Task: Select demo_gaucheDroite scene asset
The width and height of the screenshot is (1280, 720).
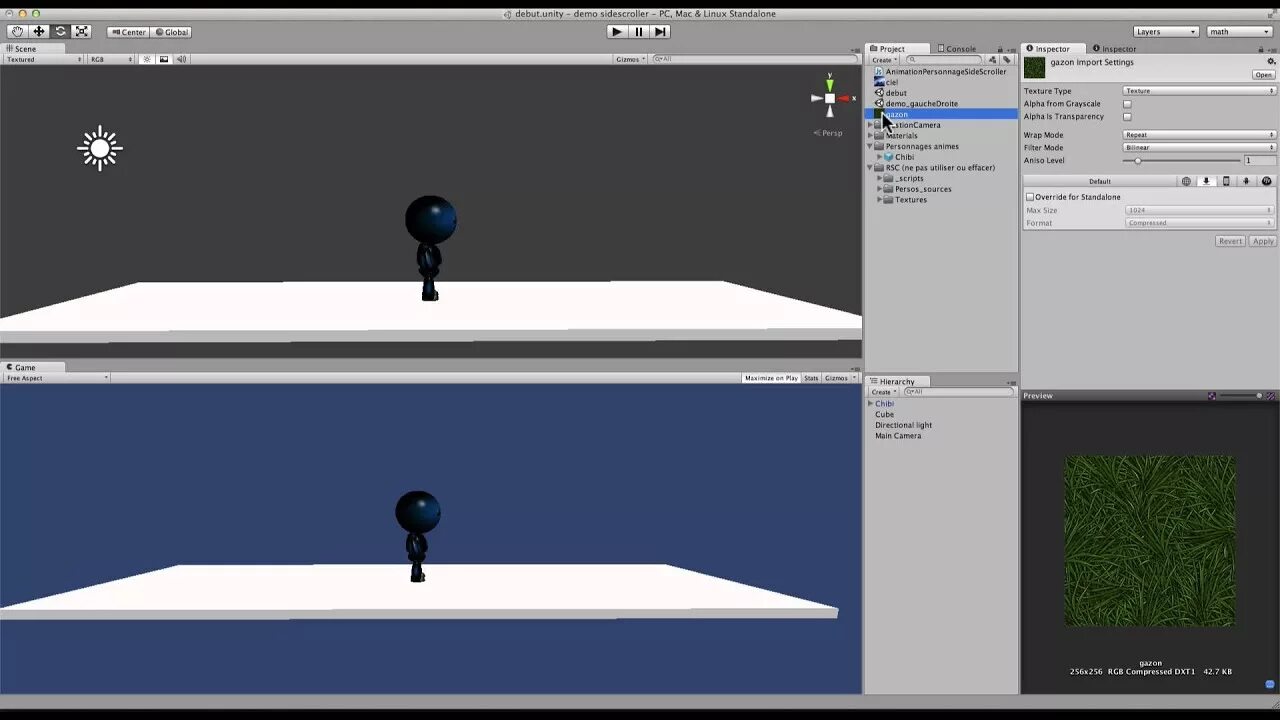Action: (916, 103)
